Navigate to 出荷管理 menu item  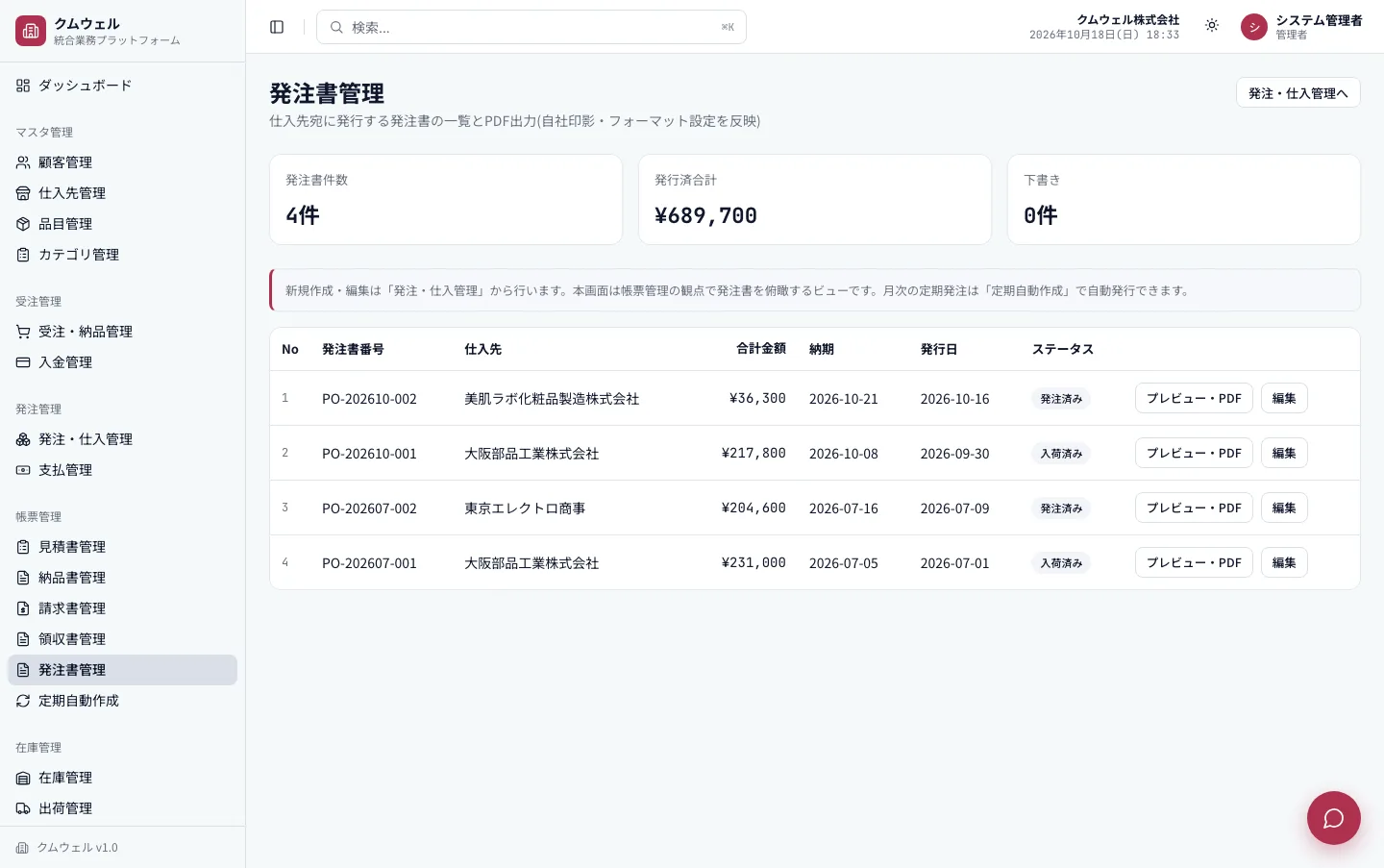[122, 808]
